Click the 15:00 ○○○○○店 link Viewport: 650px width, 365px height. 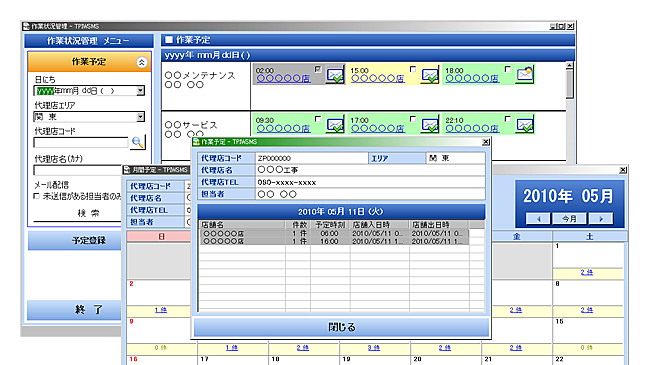[x=378, y=78]
